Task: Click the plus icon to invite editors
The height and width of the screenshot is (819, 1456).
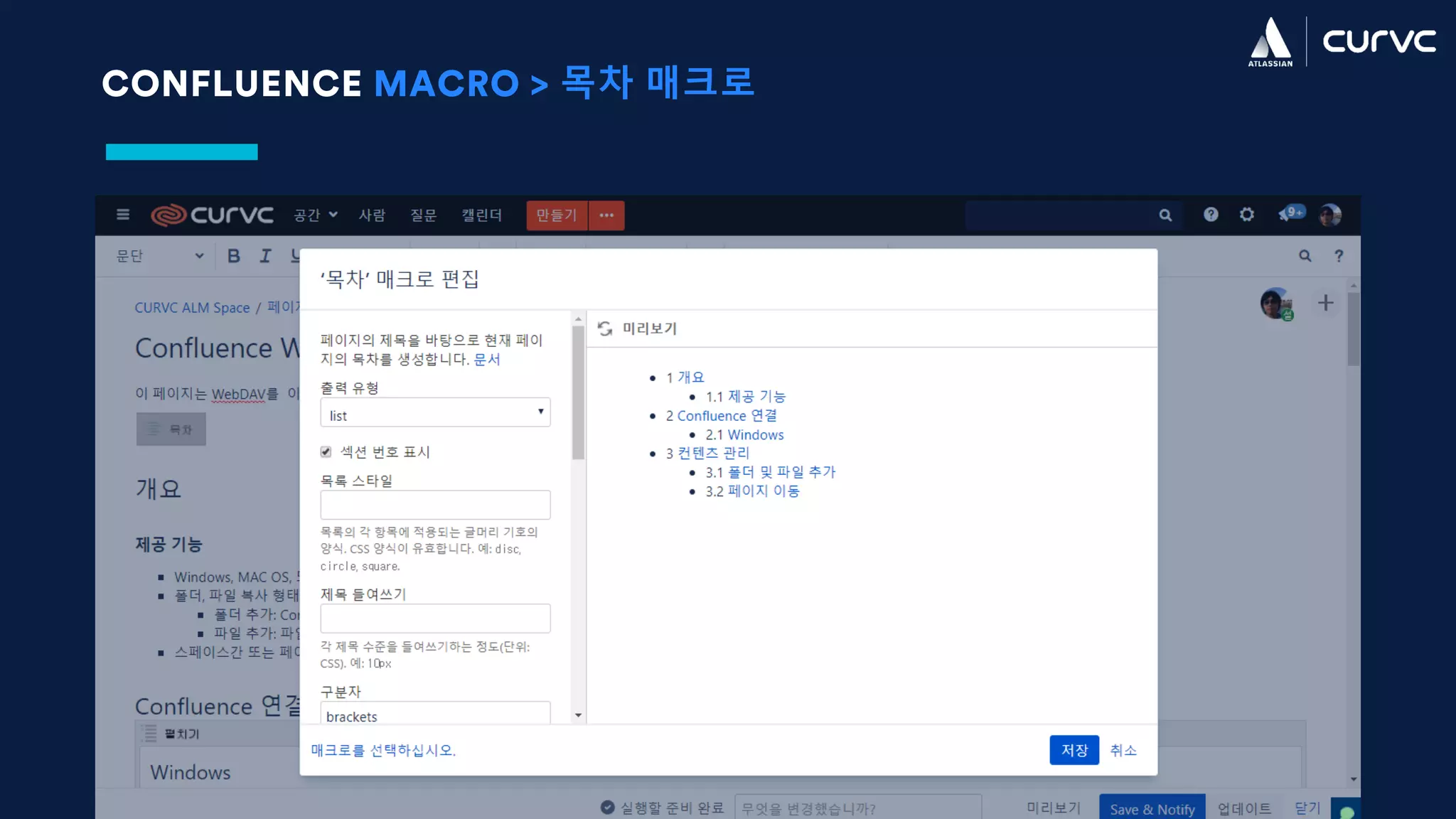Action: coord(1325,303)
